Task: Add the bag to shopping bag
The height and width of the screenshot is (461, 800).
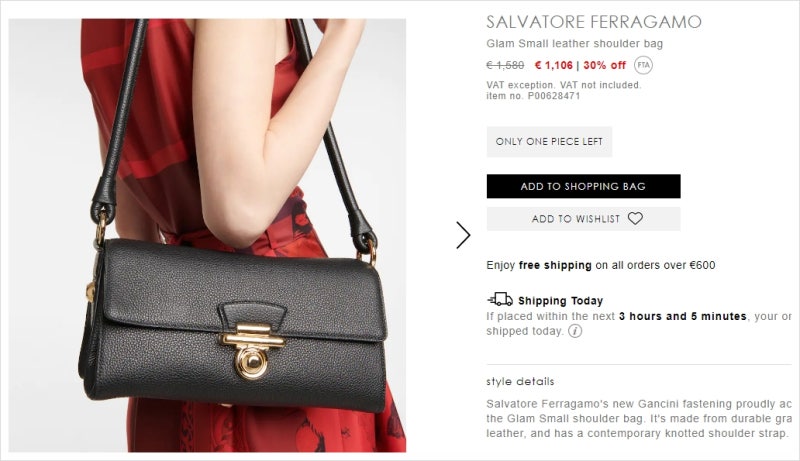Action: coord(583,186)
